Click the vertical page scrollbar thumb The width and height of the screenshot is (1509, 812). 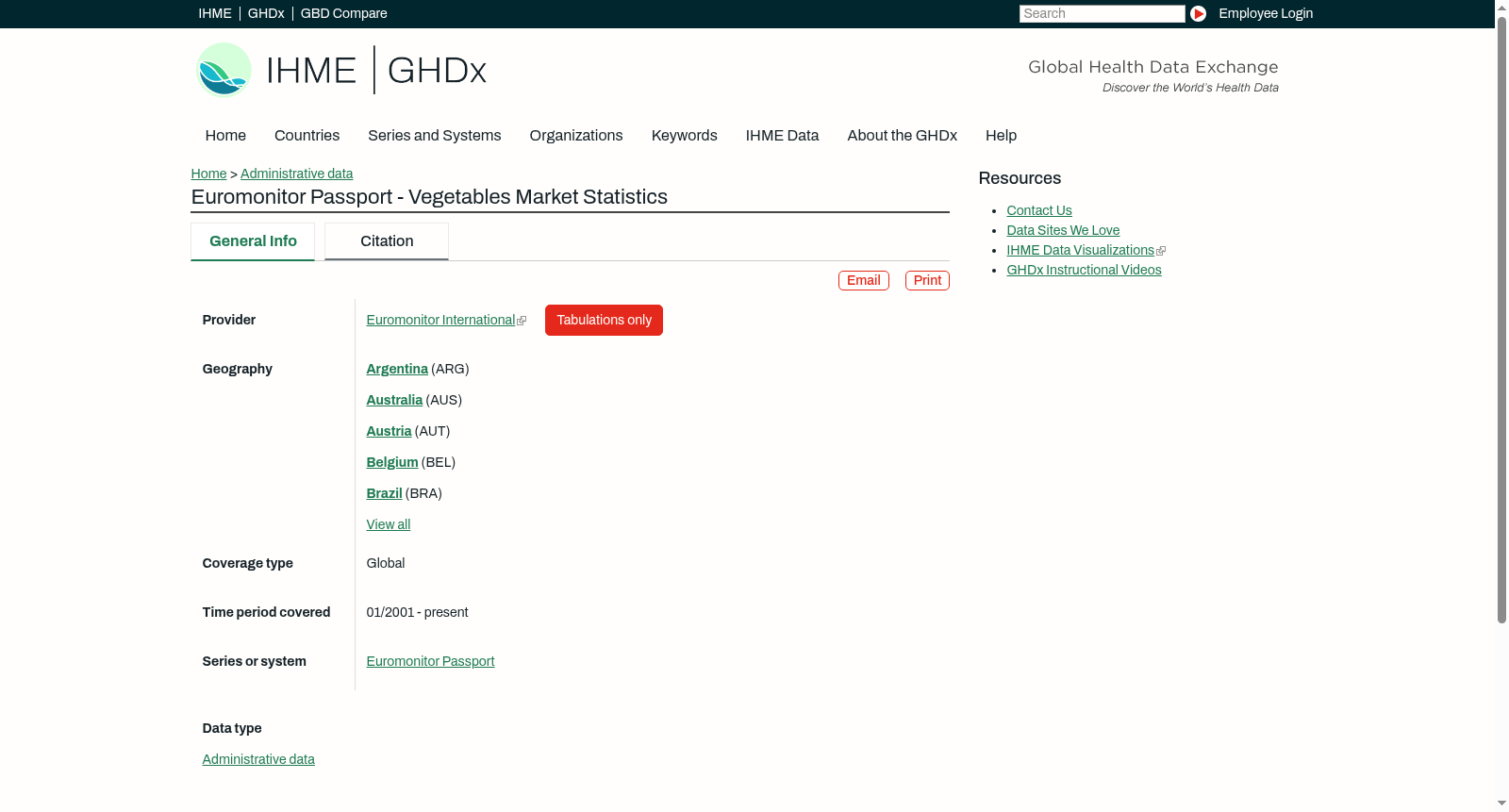1501,319
